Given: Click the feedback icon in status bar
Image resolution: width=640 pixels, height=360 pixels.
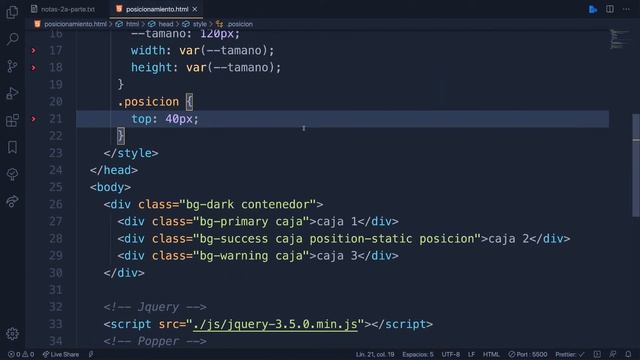Looking at the screenshot, I should [613, 354].
